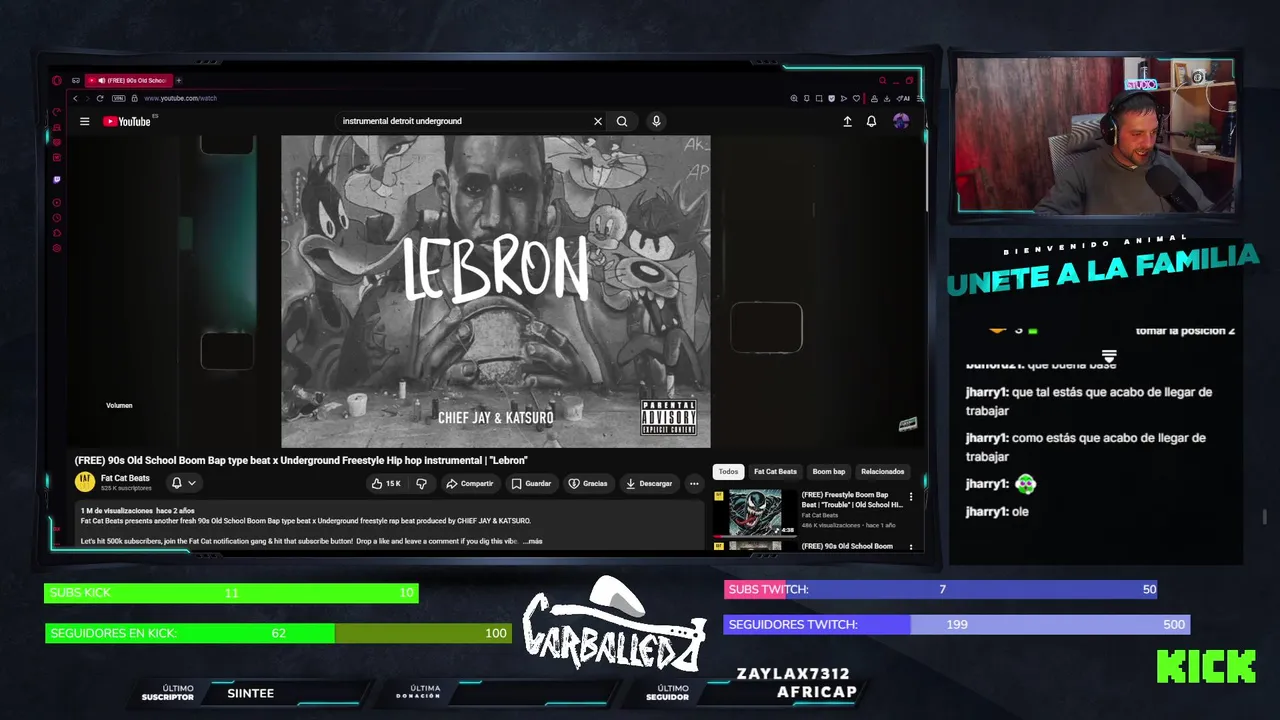Open YouTube notifications bell in the header
Screen dimensions: 1280x720
point(871,121)
